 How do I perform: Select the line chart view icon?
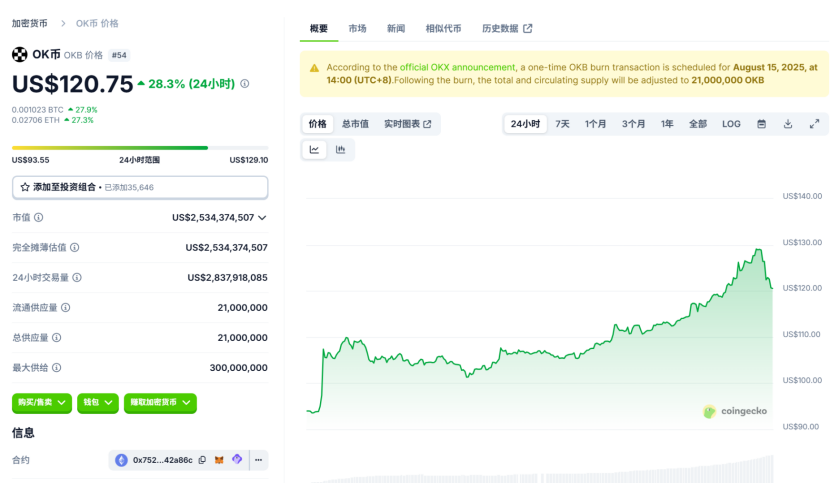coord(314,150)
